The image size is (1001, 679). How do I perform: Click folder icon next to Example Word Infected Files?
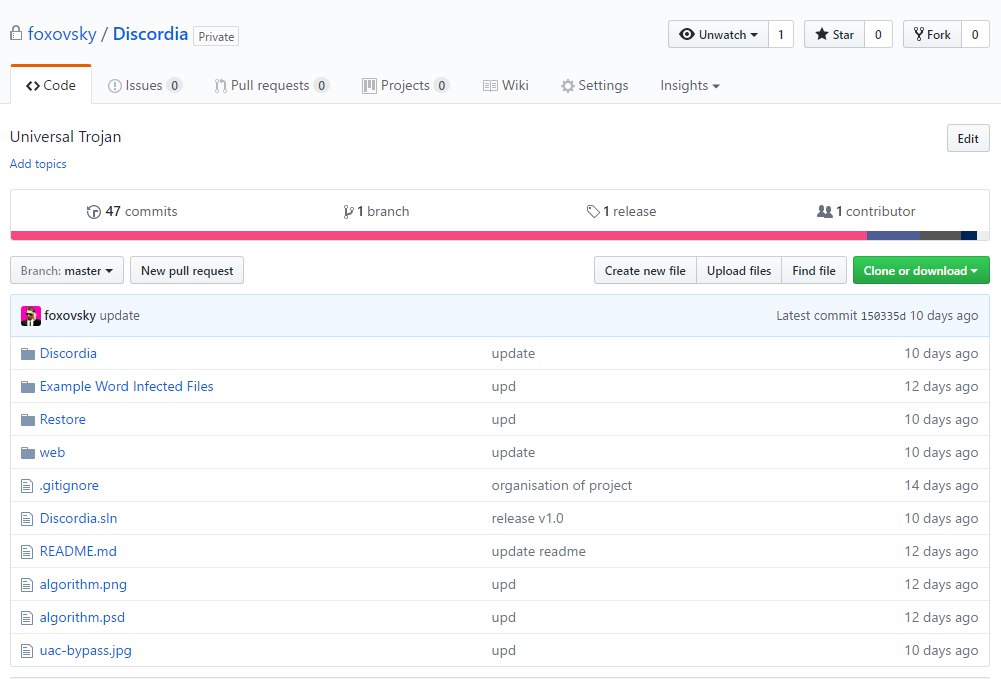coord(27,387)
